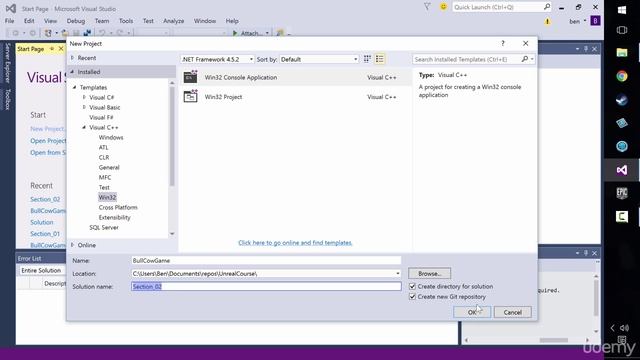This screenshot has height=360, width=640.
Task: Open recent Section_01 on Start Page
Action: pos(45,234)
